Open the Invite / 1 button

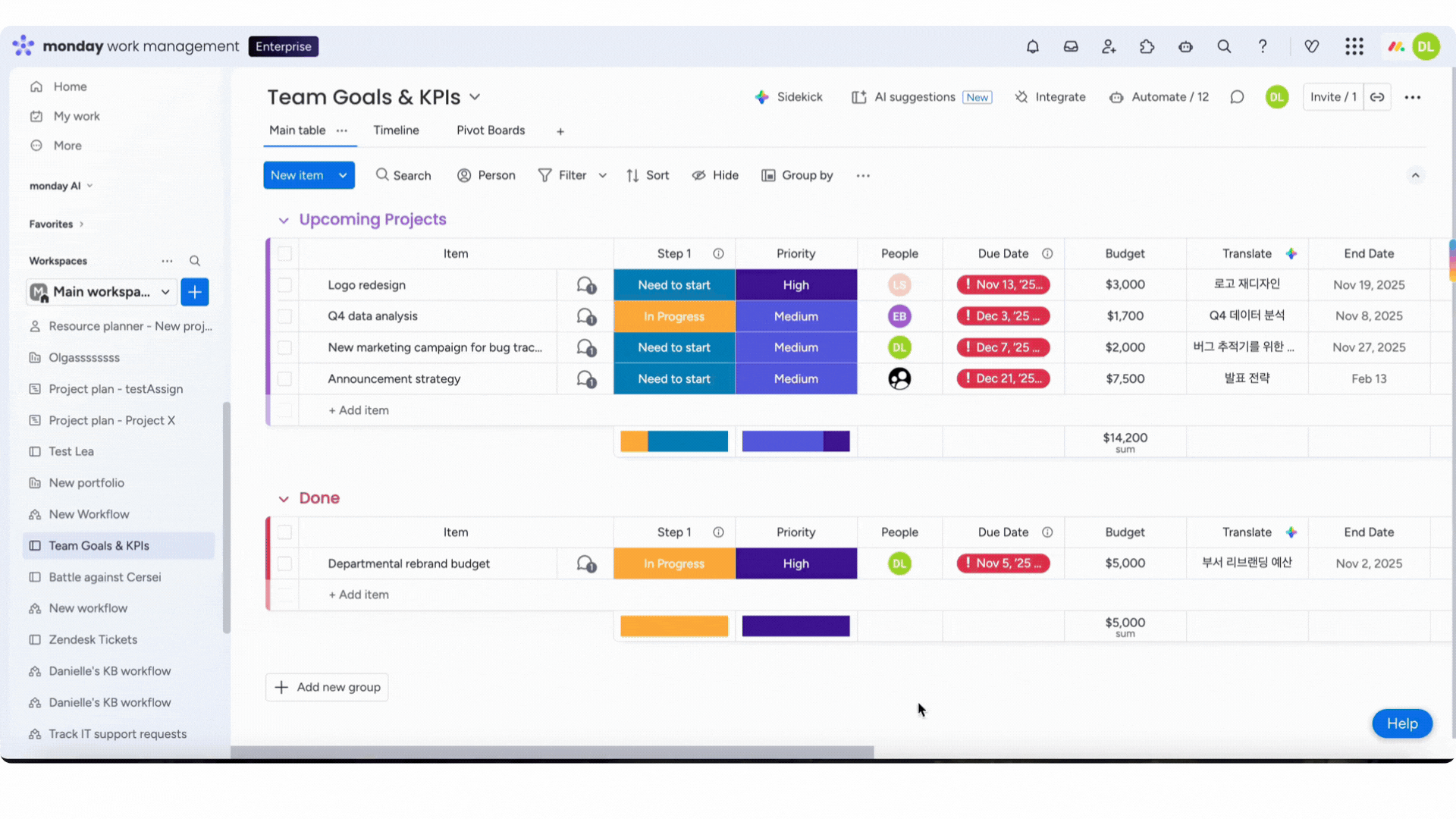tap(1333, 97)
